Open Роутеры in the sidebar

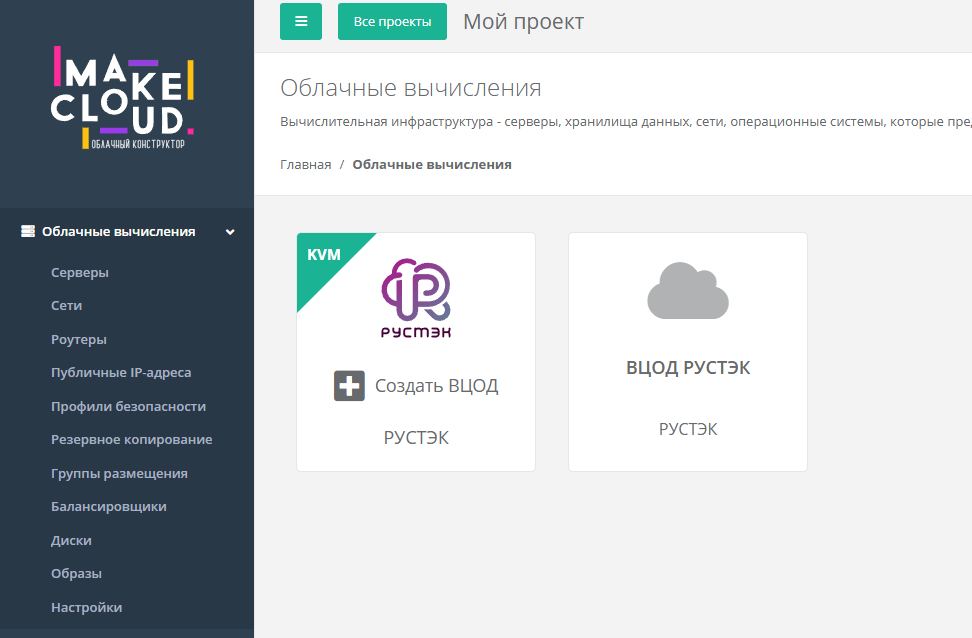(79, 339)
